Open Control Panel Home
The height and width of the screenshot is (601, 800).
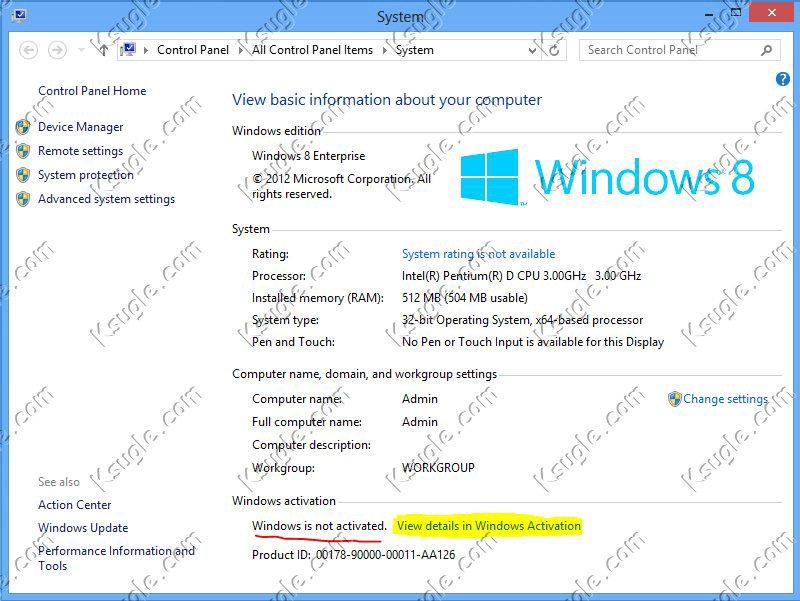tap(92, 91)
